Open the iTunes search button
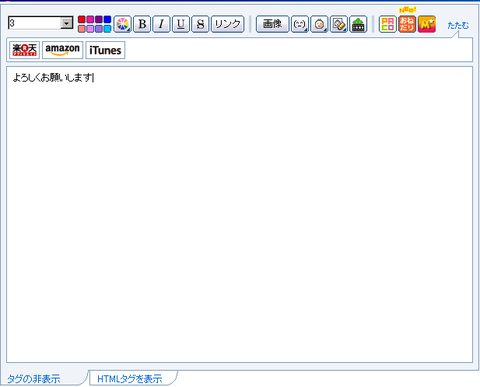Viewport: 480px width, 387px height. 105,50
